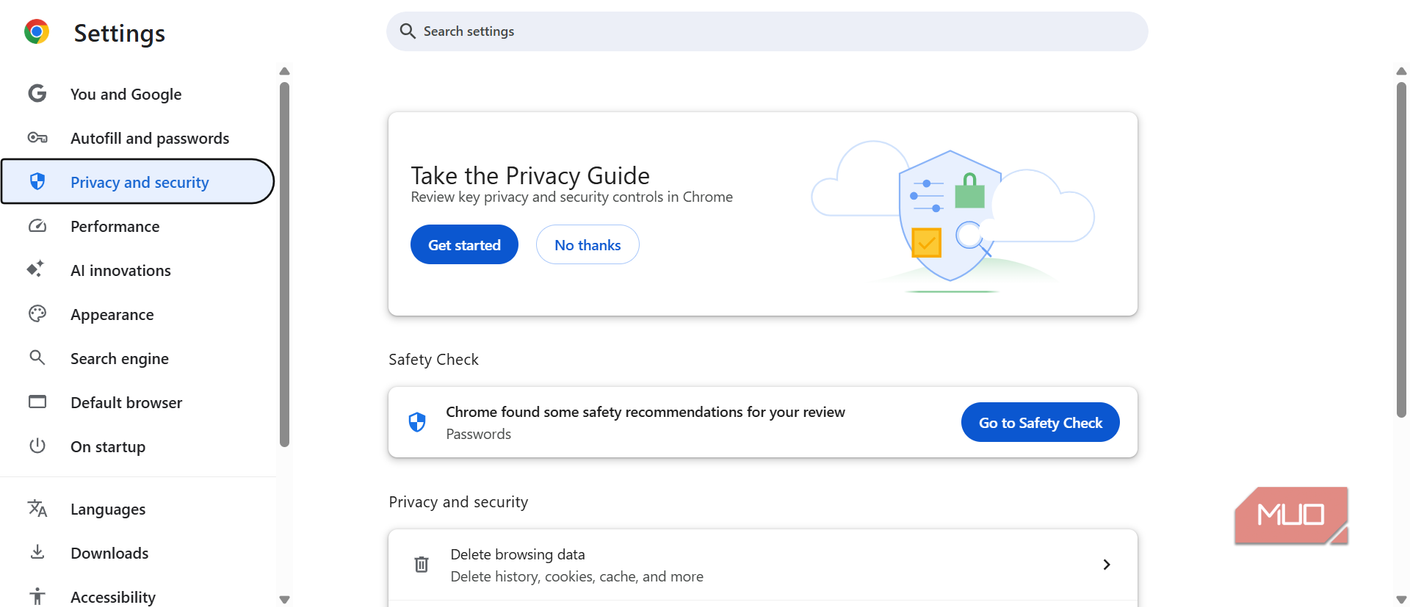
Task: Click the sidebar scrollbar thumb
Action: tap(284, 264)
